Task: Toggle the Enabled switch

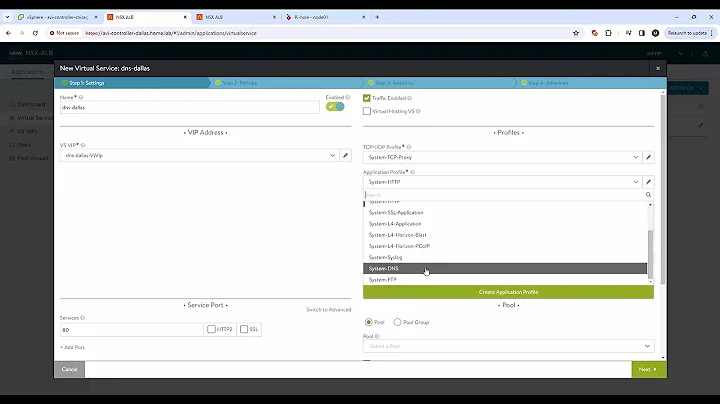Action: (335, 107)
